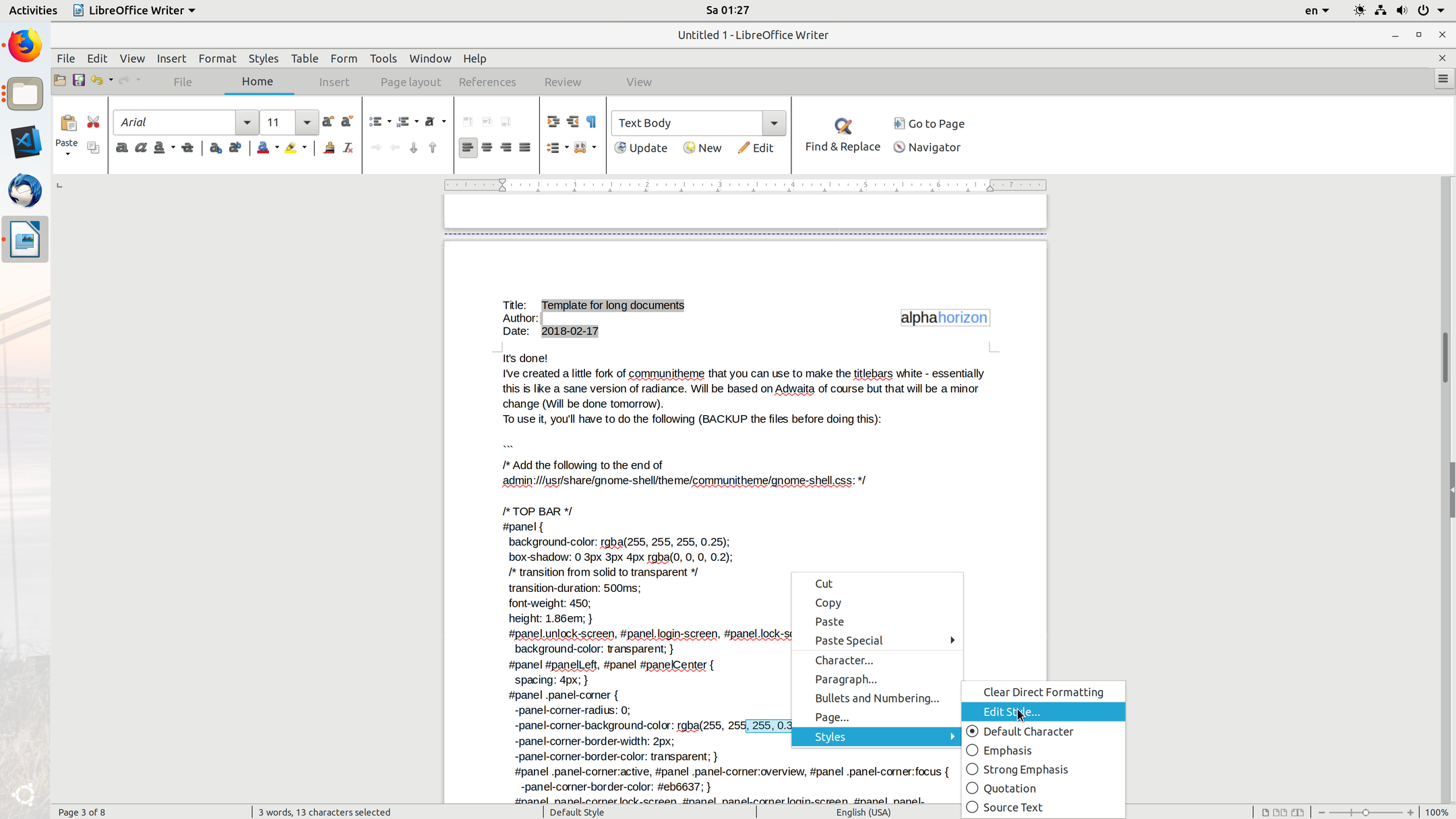Image resolution: width=1456 pixels, height=819 pixels.
Task: Expand the font name dropdown
Action: point(247,123)
